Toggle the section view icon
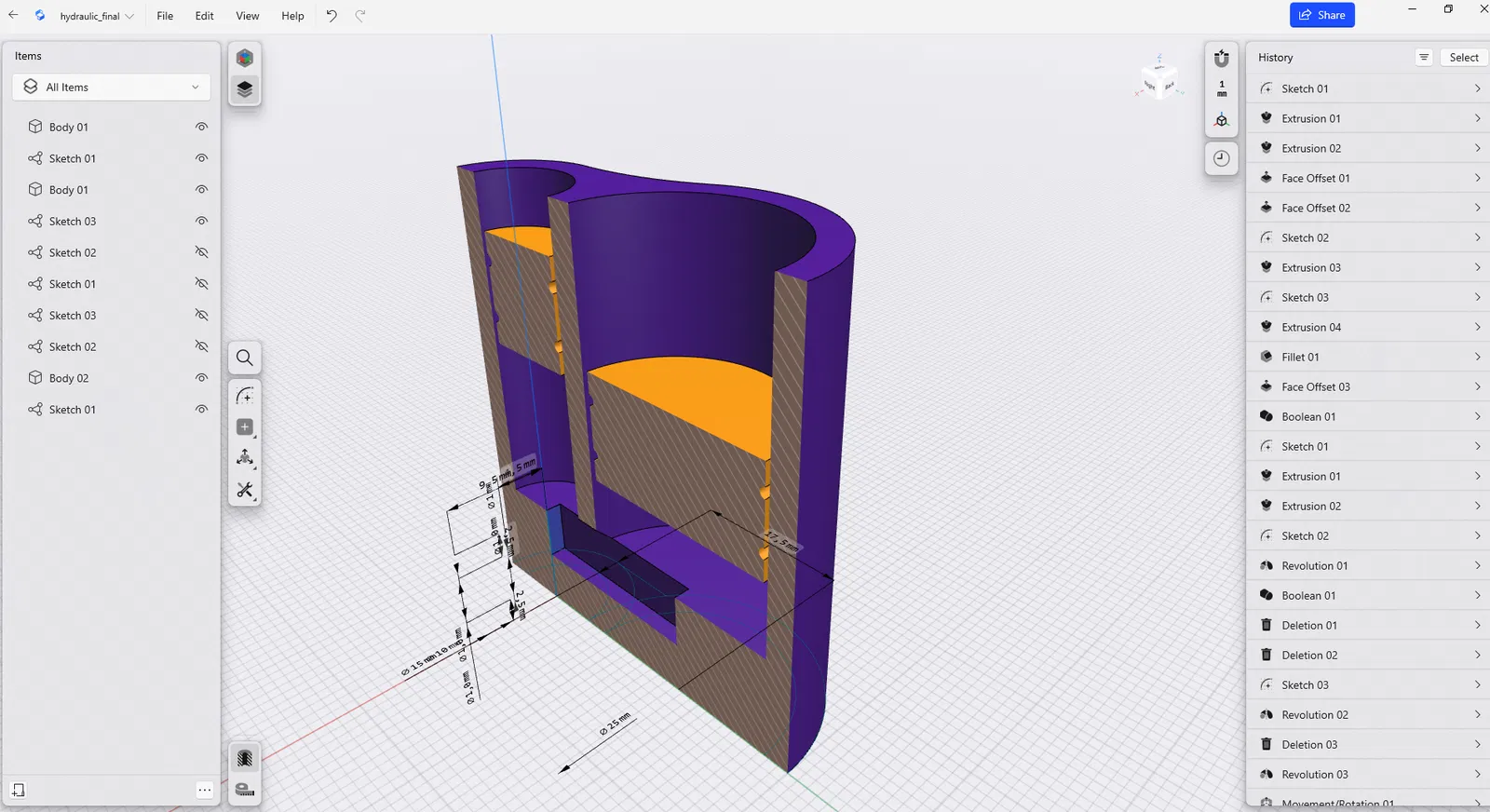 tap(245, 758)
